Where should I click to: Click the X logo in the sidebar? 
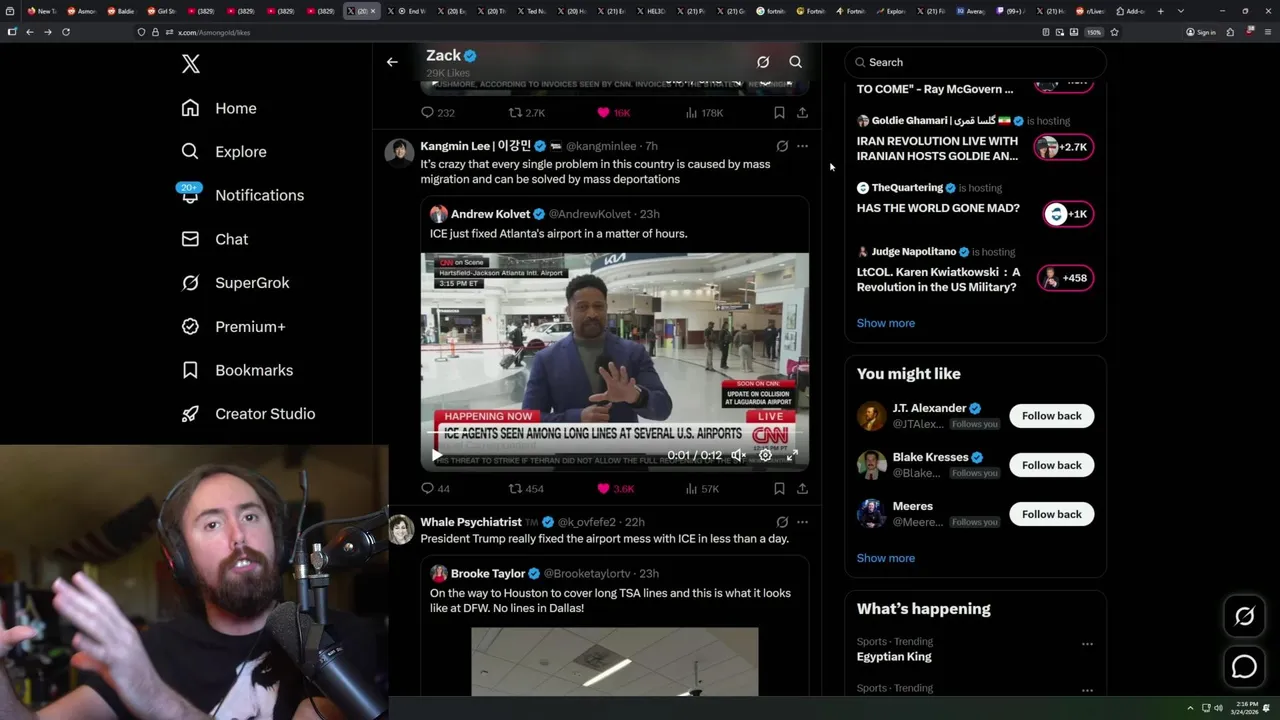pos(191,65)
